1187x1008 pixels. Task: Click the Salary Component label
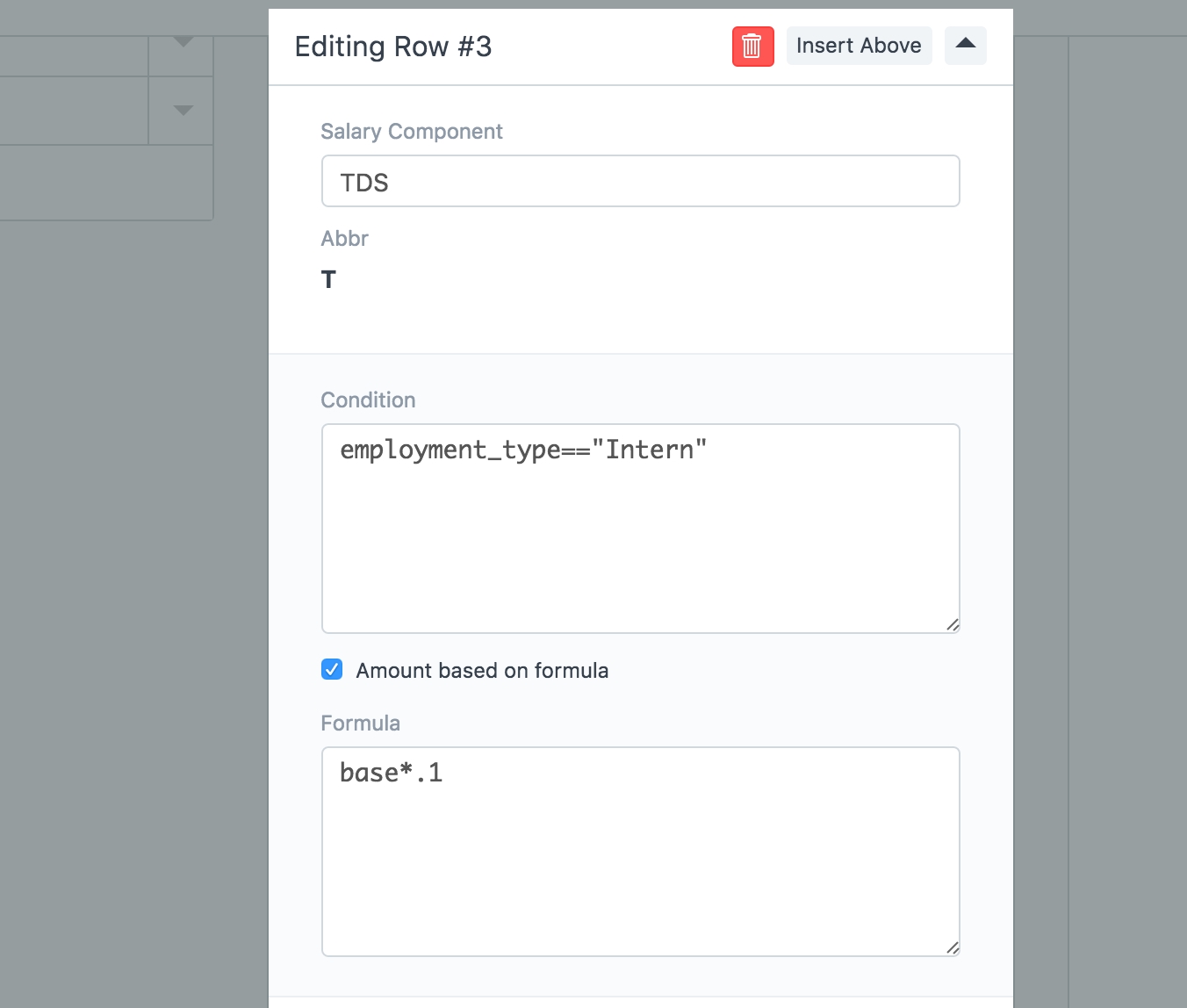tap(411, 132)
